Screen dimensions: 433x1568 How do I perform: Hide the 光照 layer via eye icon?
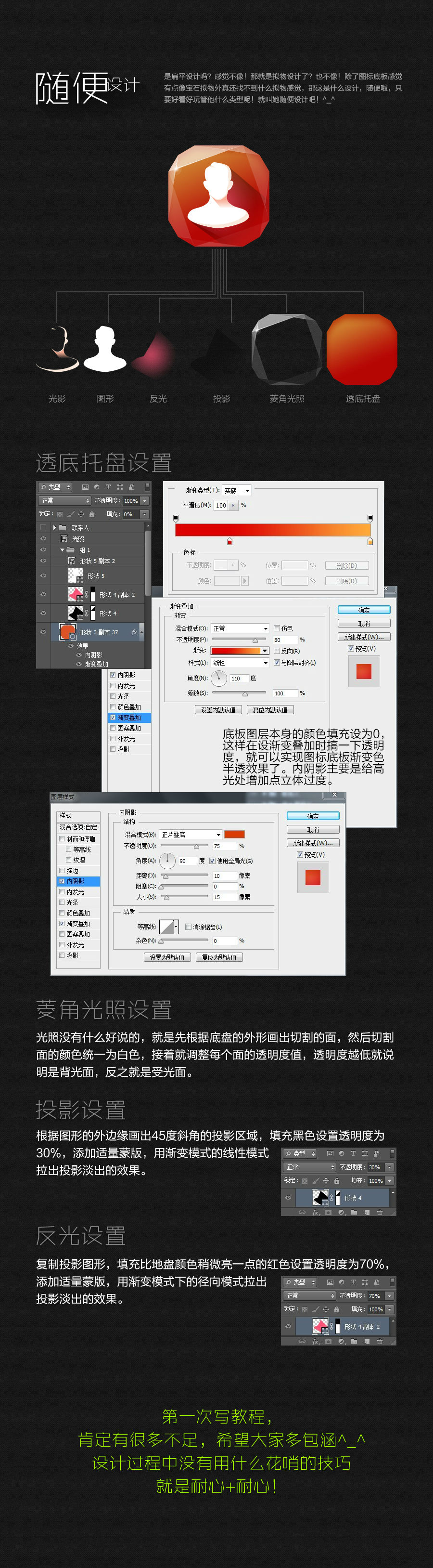tap(44, 538)
